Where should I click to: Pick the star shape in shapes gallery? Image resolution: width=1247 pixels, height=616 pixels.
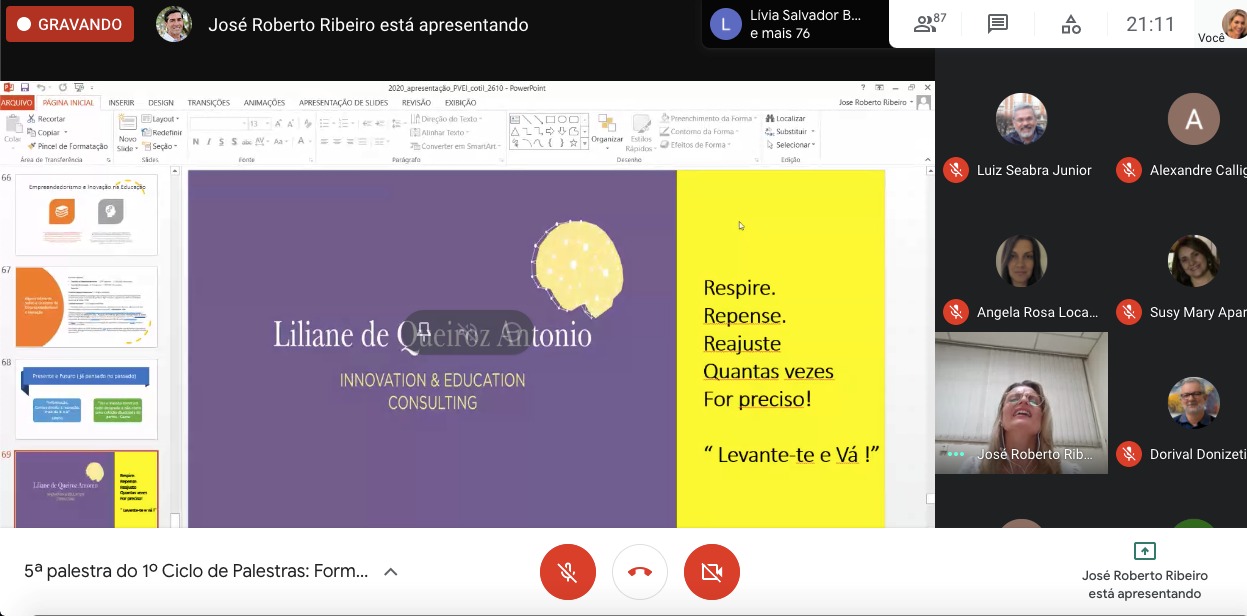(574, 143)
